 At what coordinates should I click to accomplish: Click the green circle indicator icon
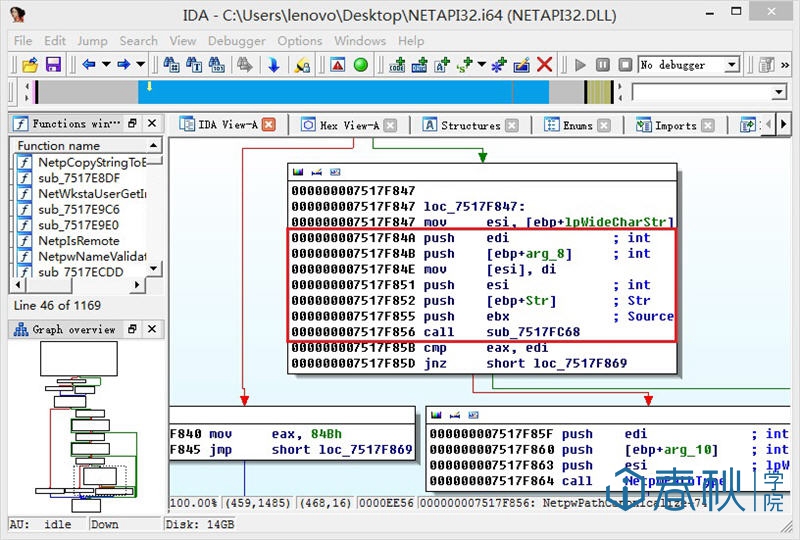click(361, 65)
